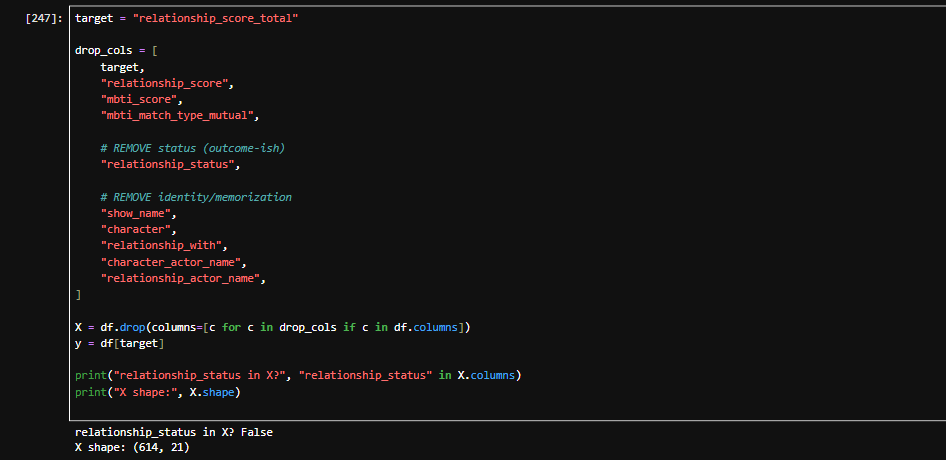Click the REMOVE status comment line
Image resolution: width=946 pixels, height=460 pixels.
pos(192,148)
